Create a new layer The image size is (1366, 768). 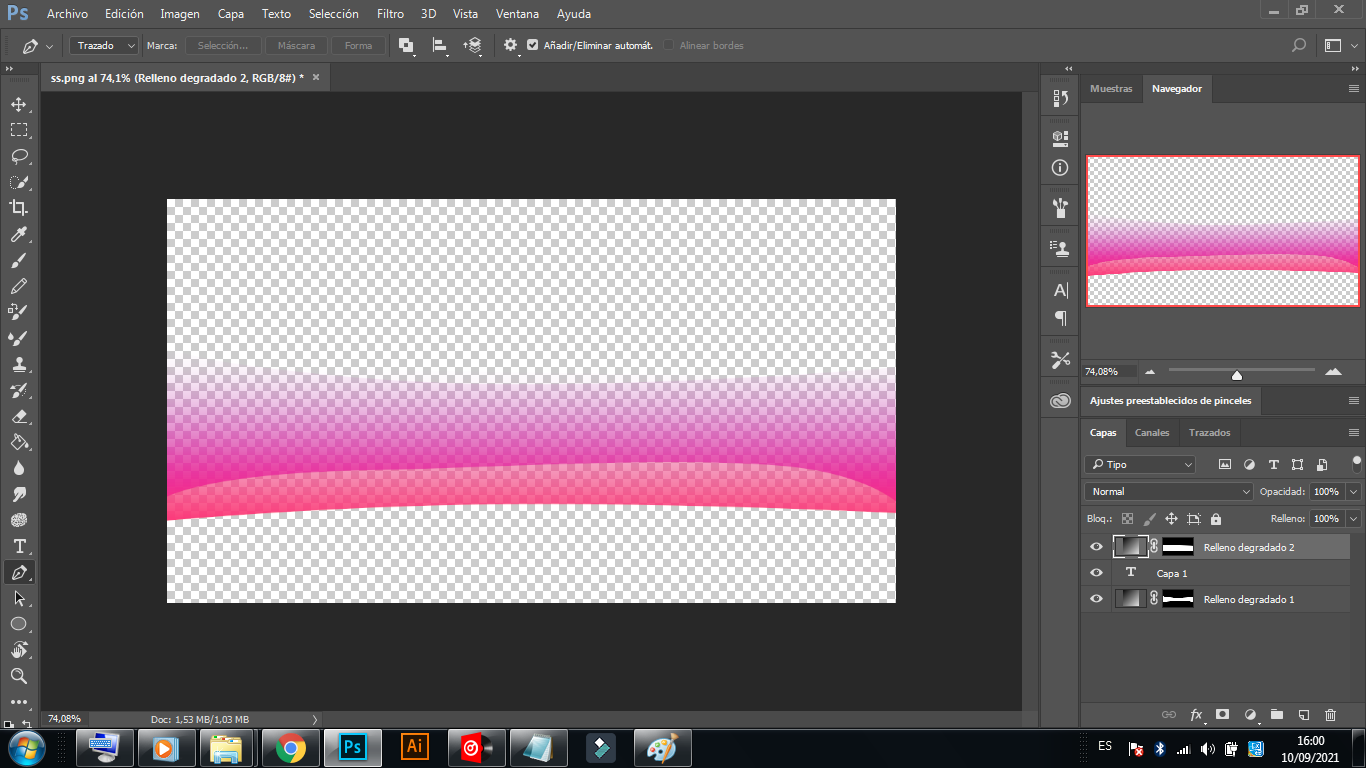click(x=1303, y=715)
